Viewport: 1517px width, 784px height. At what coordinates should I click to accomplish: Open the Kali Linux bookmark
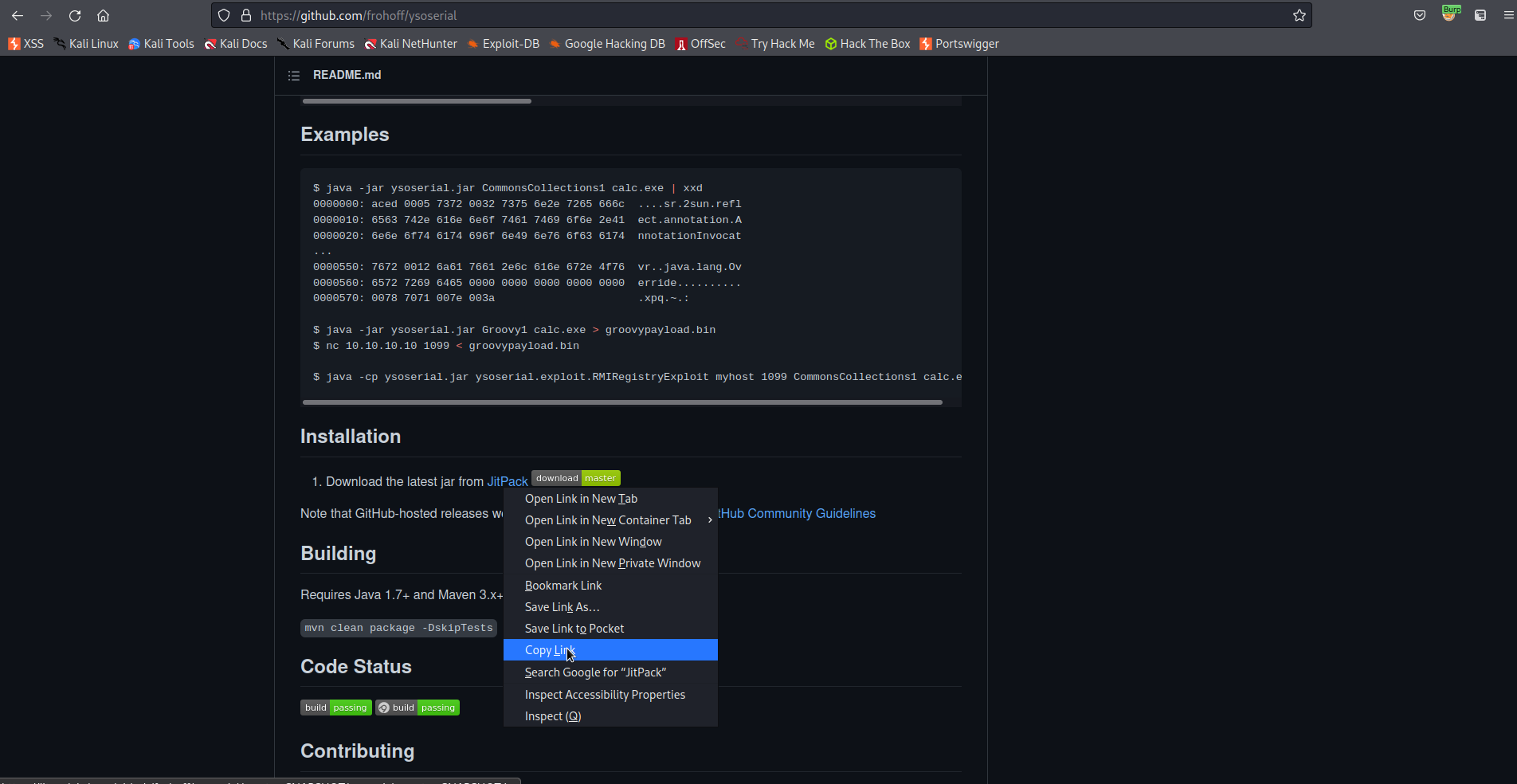point(86,44)
